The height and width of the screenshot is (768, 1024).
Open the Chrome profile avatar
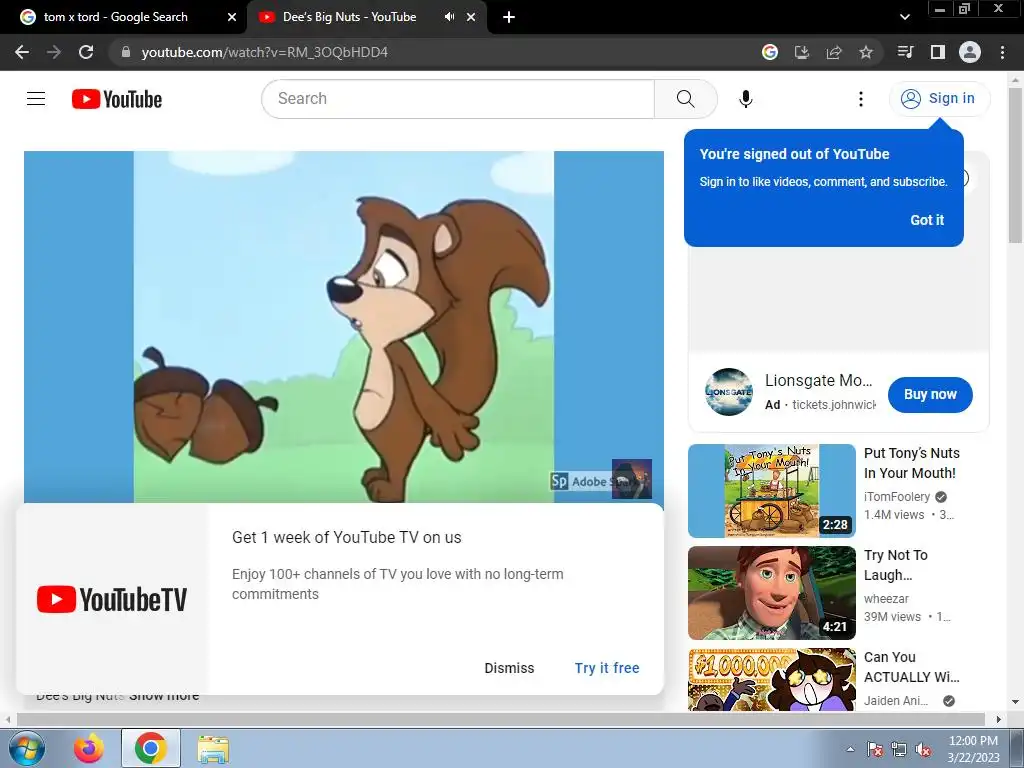[x=970, y=52]
